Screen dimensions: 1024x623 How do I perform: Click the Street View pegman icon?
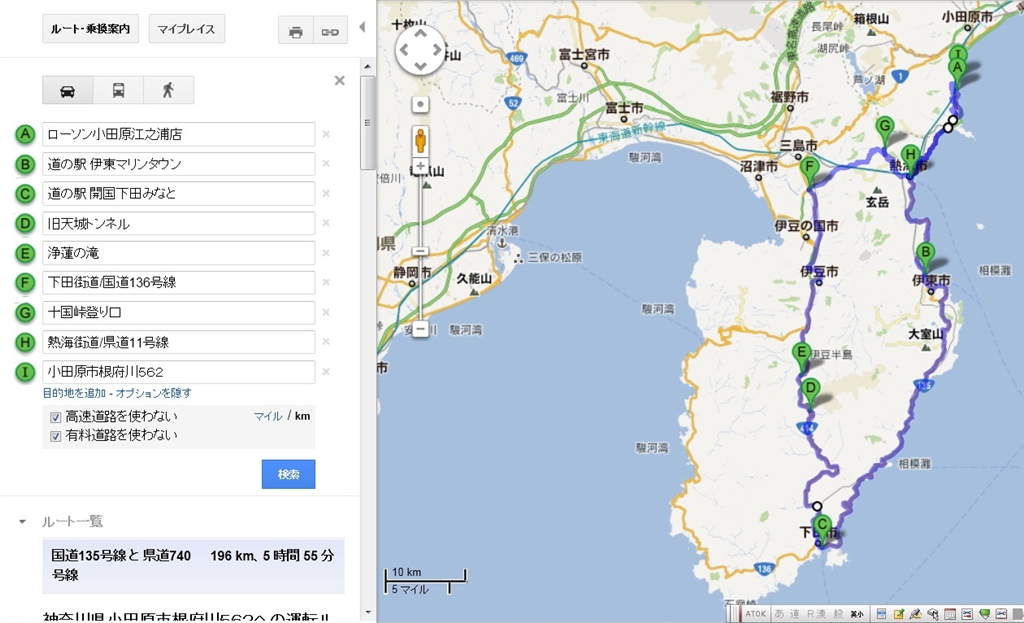pyautogui.click(x=421, y=140)
